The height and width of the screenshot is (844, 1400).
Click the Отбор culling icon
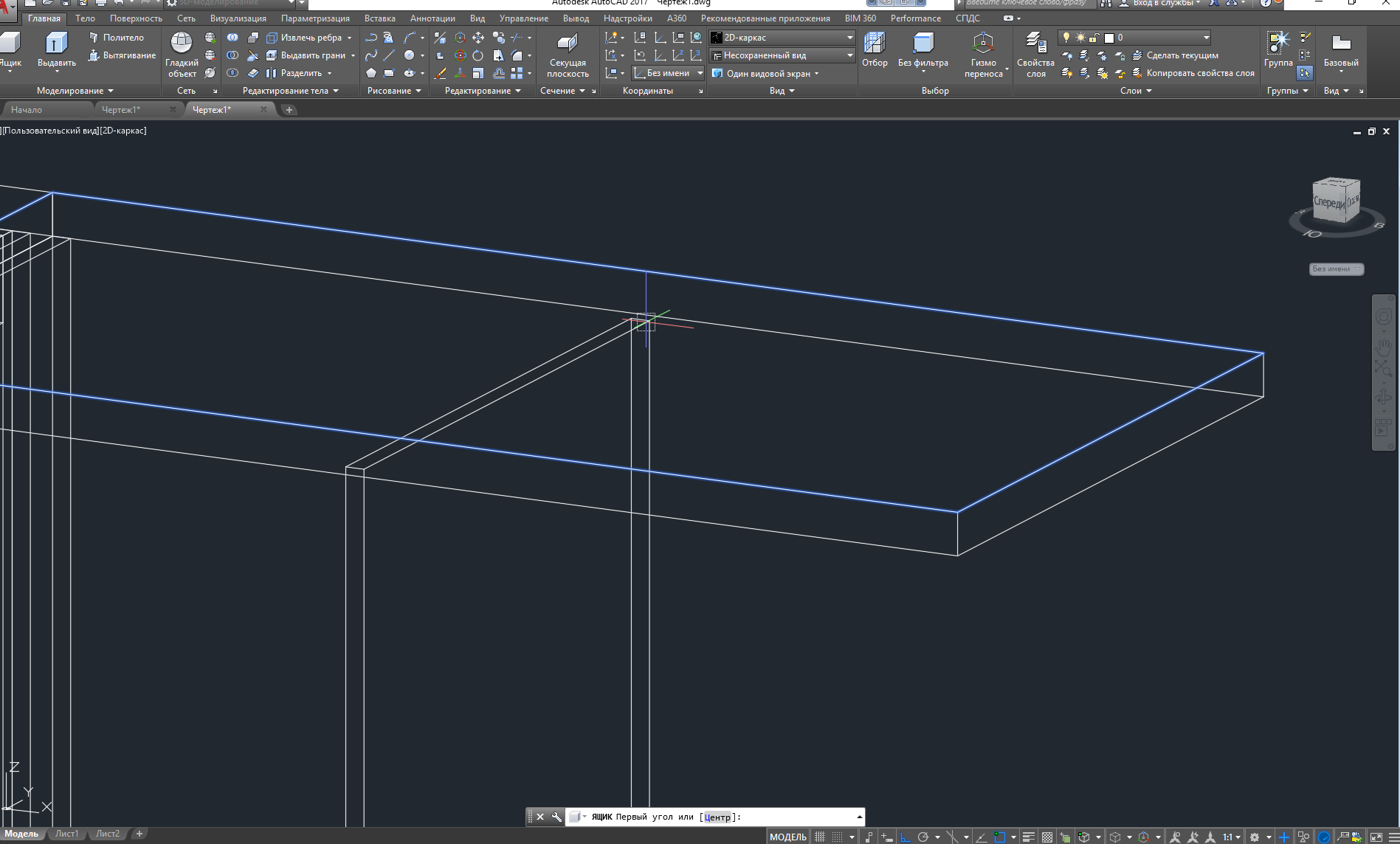(875, 44)
